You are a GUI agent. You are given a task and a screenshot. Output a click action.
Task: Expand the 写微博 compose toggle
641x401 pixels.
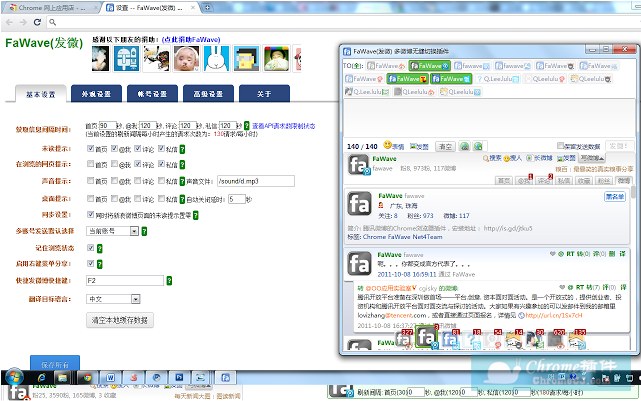pos(592,158)
